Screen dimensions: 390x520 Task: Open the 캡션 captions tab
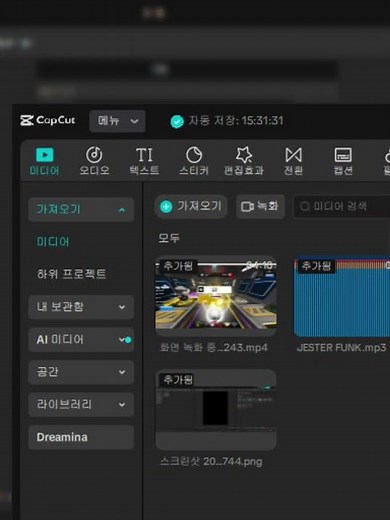coord(343,161)
